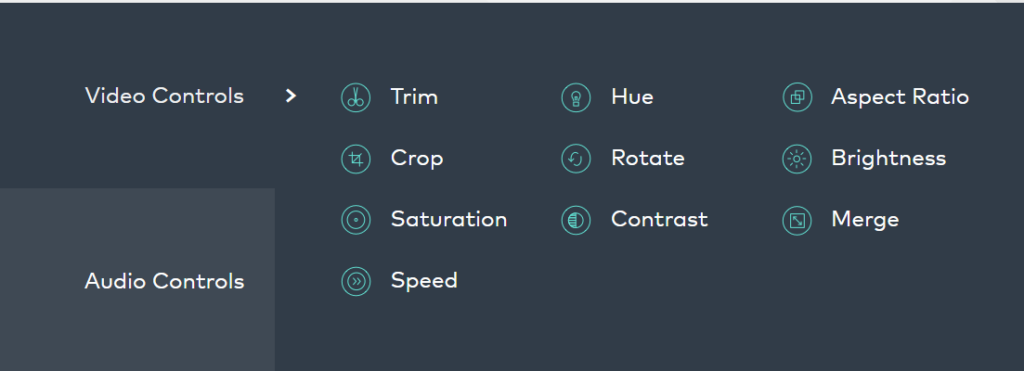1024x371 pixels.
Task: Select the Video Controls menu item
Action: coord(165,96)
